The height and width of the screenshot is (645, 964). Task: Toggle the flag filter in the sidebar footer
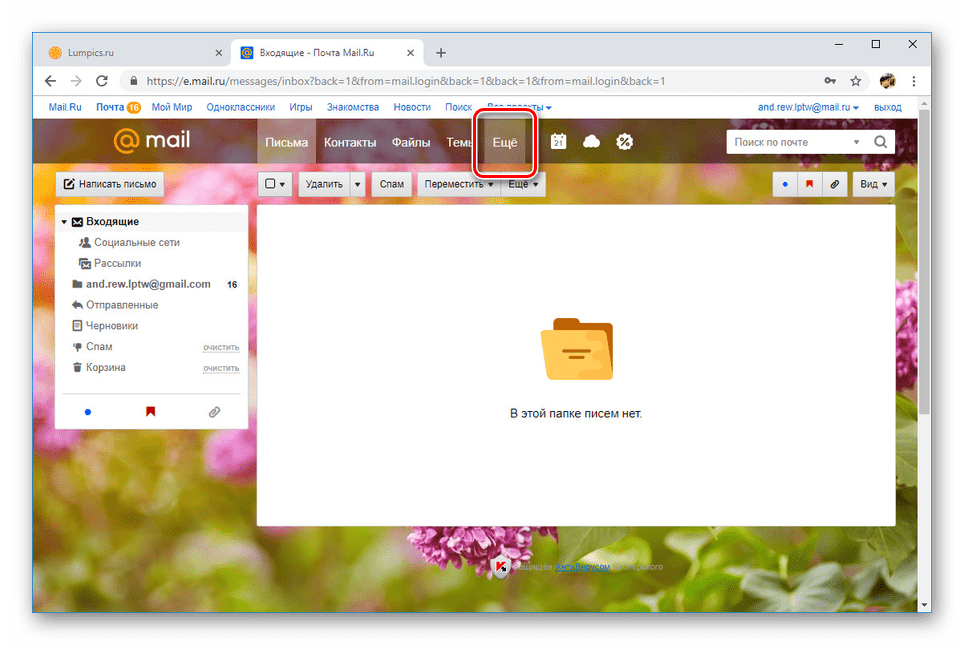coord(151,411)
